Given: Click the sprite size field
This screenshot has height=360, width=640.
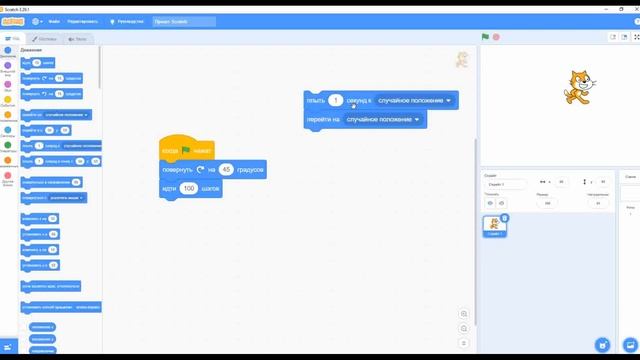Looking at the screenshot, I should (547, 203).
